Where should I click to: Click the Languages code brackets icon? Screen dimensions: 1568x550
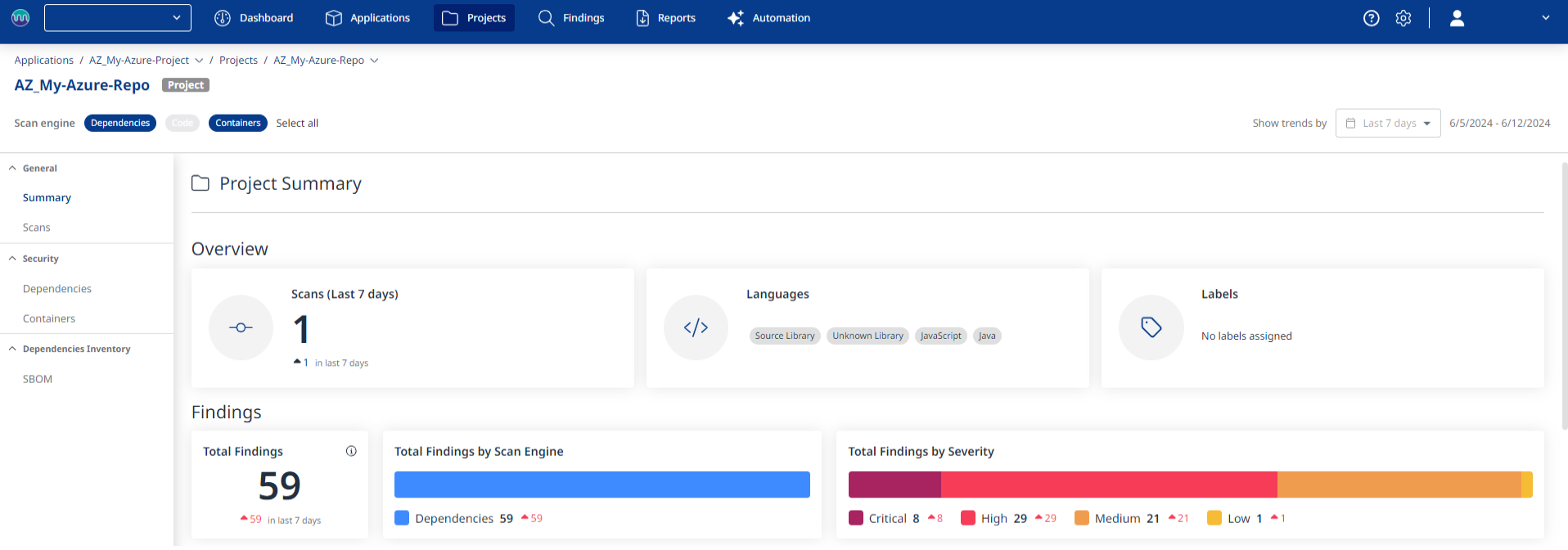(x=696, y=327)
